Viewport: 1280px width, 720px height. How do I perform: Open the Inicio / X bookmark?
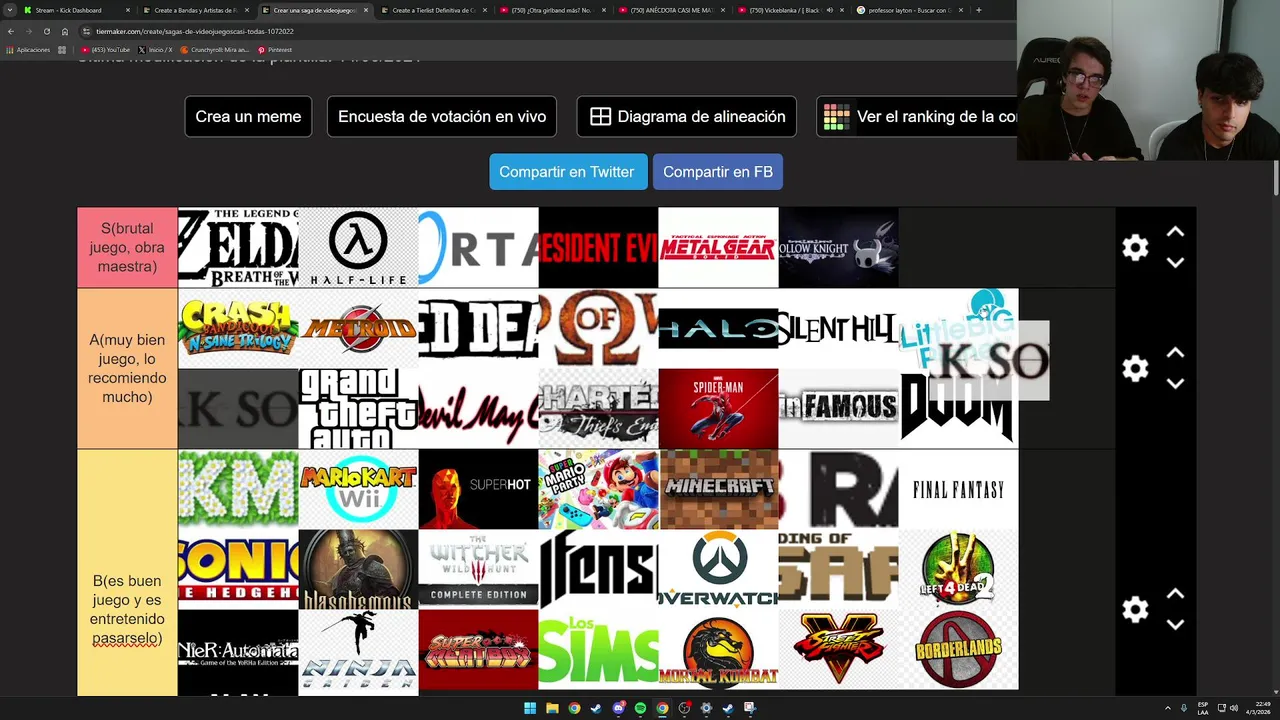155,49
